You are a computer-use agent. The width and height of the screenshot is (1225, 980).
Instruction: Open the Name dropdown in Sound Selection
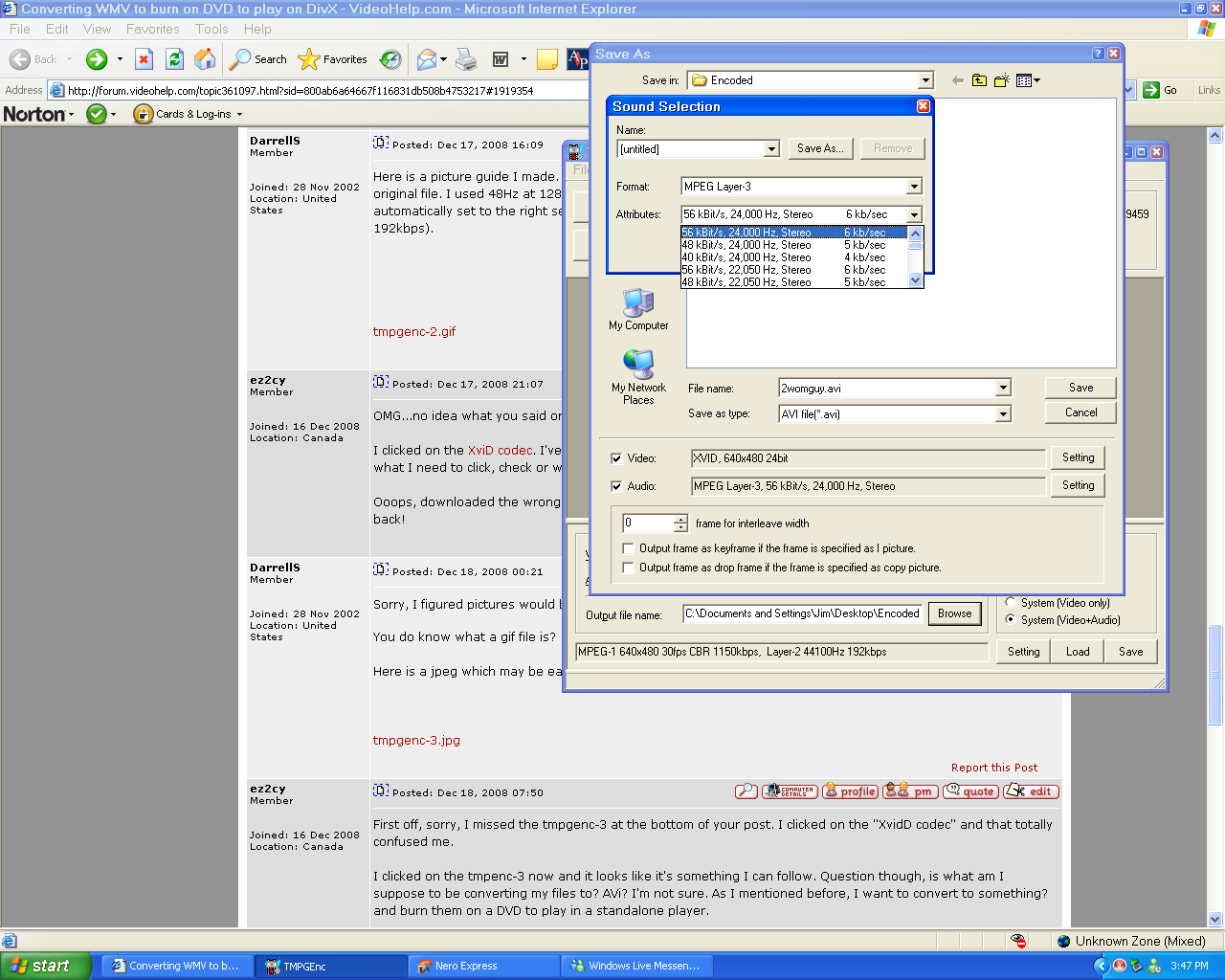coord(771,149)
